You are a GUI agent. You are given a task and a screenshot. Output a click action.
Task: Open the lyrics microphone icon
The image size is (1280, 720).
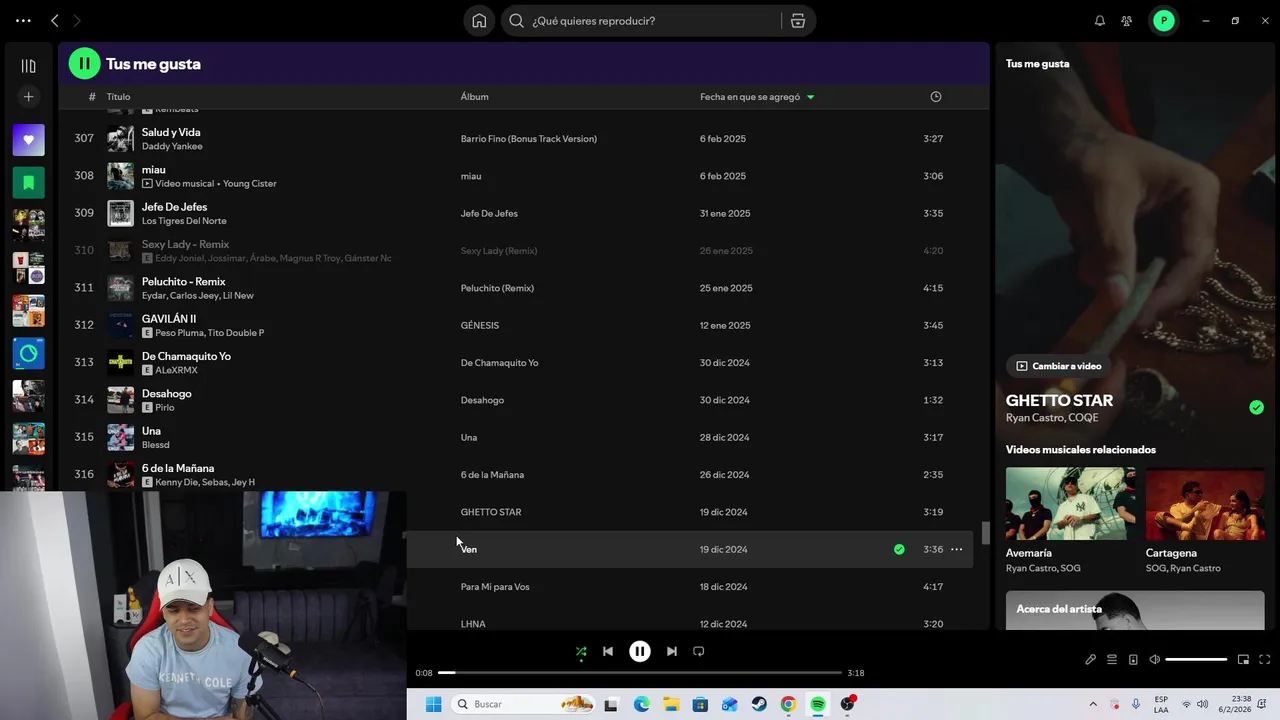pyautogui.click(x=1091, y=660)
